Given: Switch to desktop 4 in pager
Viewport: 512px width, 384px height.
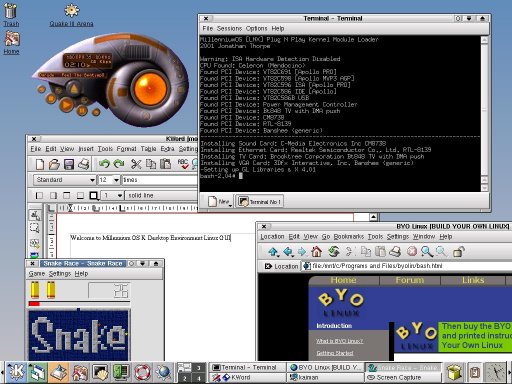Looking at the screenshot, I should point(199,378).
